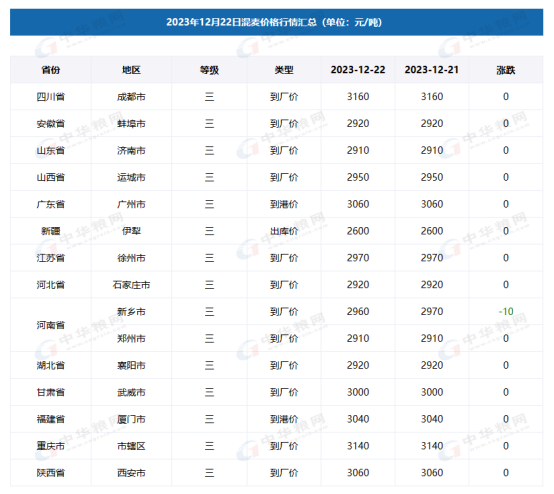Select the green -10 change value

tap(506, 311)
